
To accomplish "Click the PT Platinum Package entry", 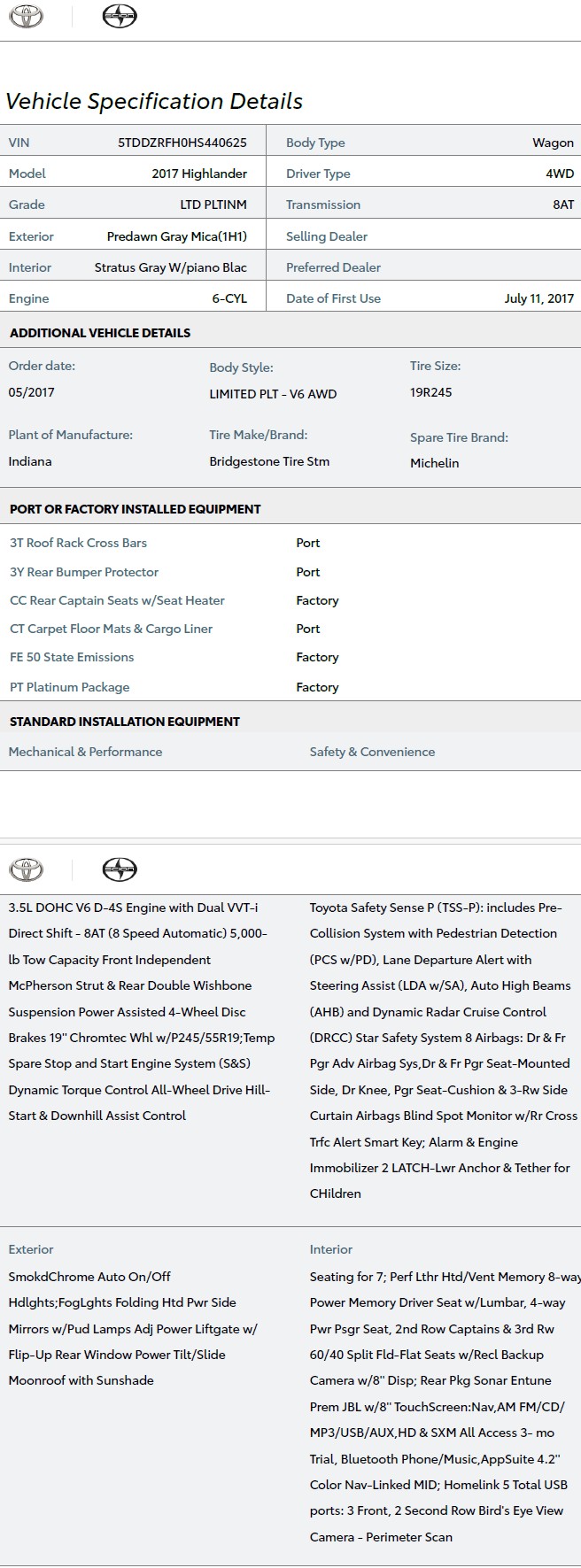I will click(x=69, y=687).
